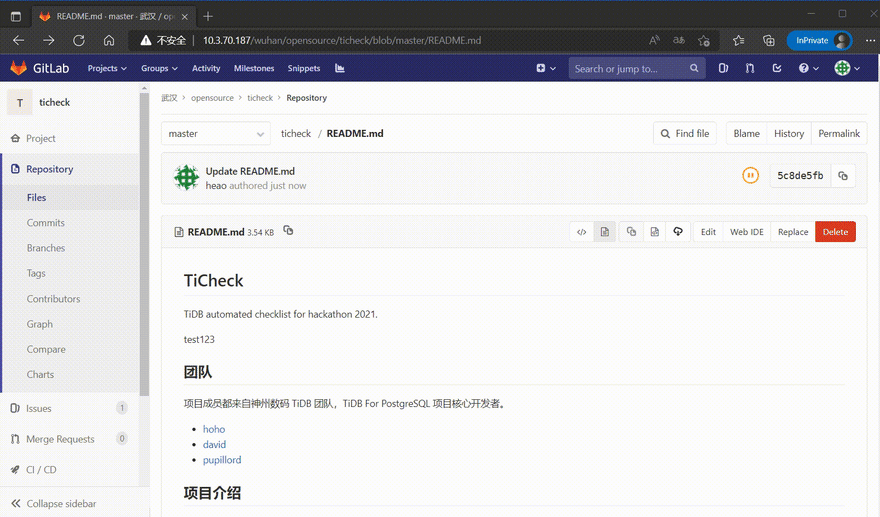
Task: Open the To-Do list navbar icon
Action: pyautogui.click(x=777, y=68)
